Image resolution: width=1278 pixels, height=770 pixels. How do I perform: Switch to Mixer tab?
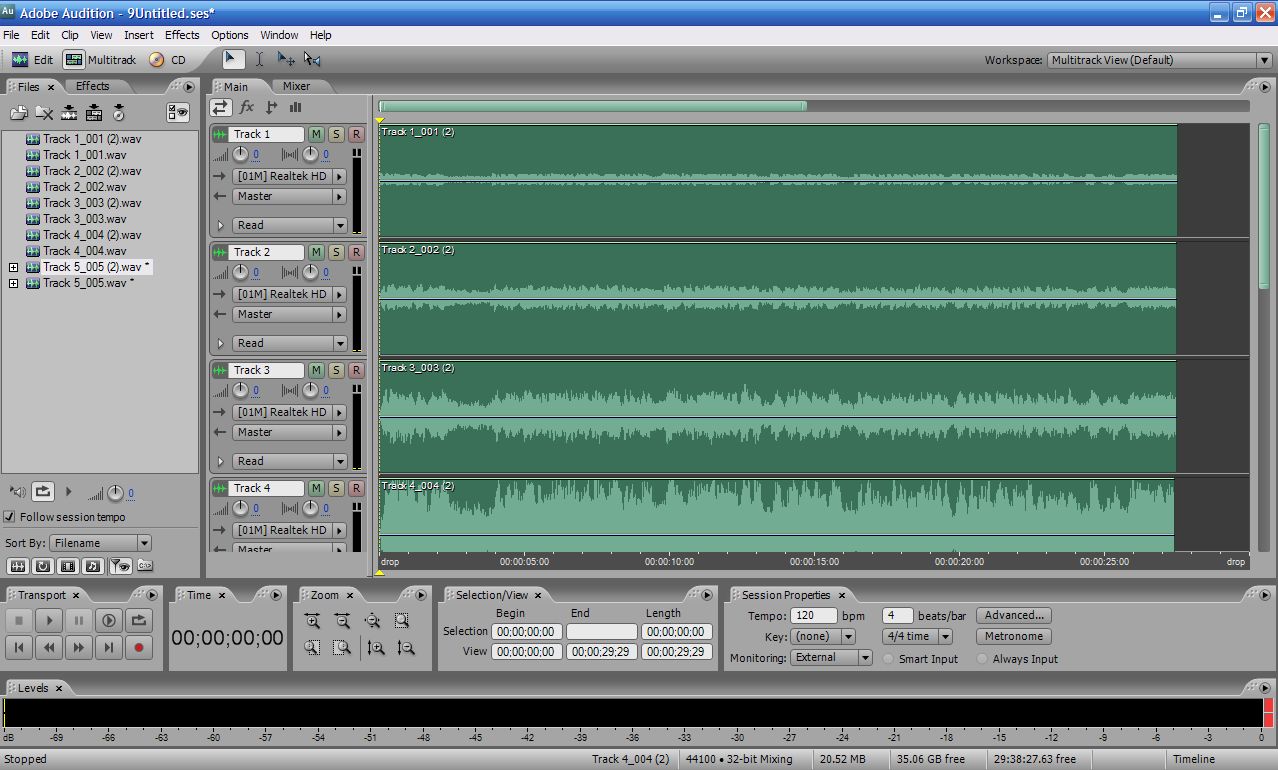click(296, 86)
